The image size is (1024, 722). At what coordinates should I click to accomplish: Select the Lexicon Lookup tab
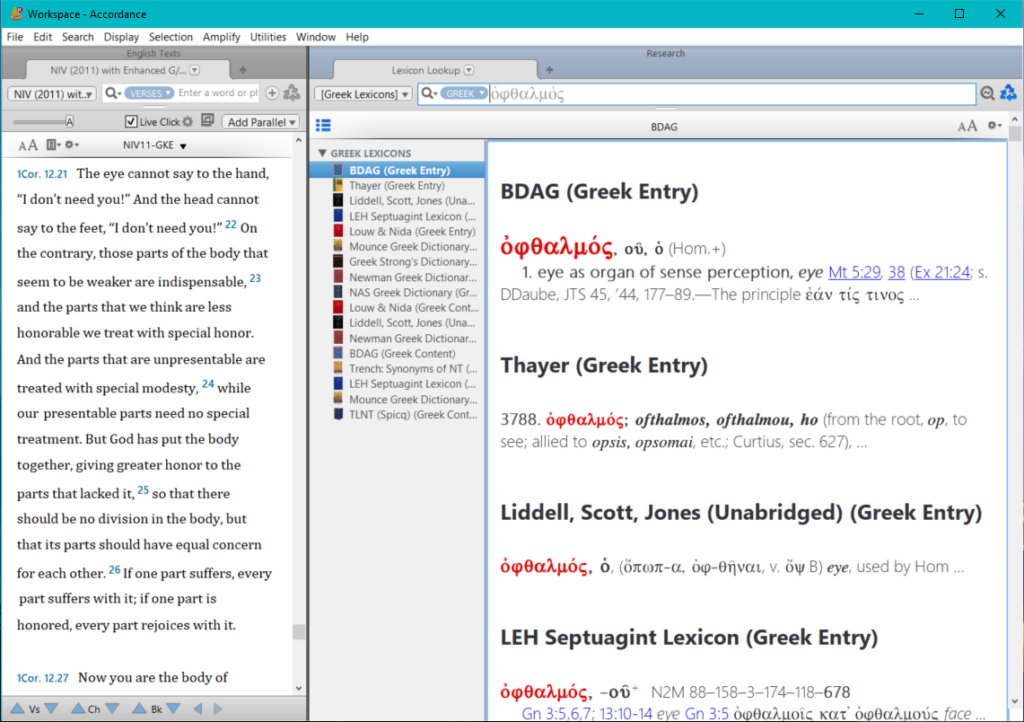point(426,70)
